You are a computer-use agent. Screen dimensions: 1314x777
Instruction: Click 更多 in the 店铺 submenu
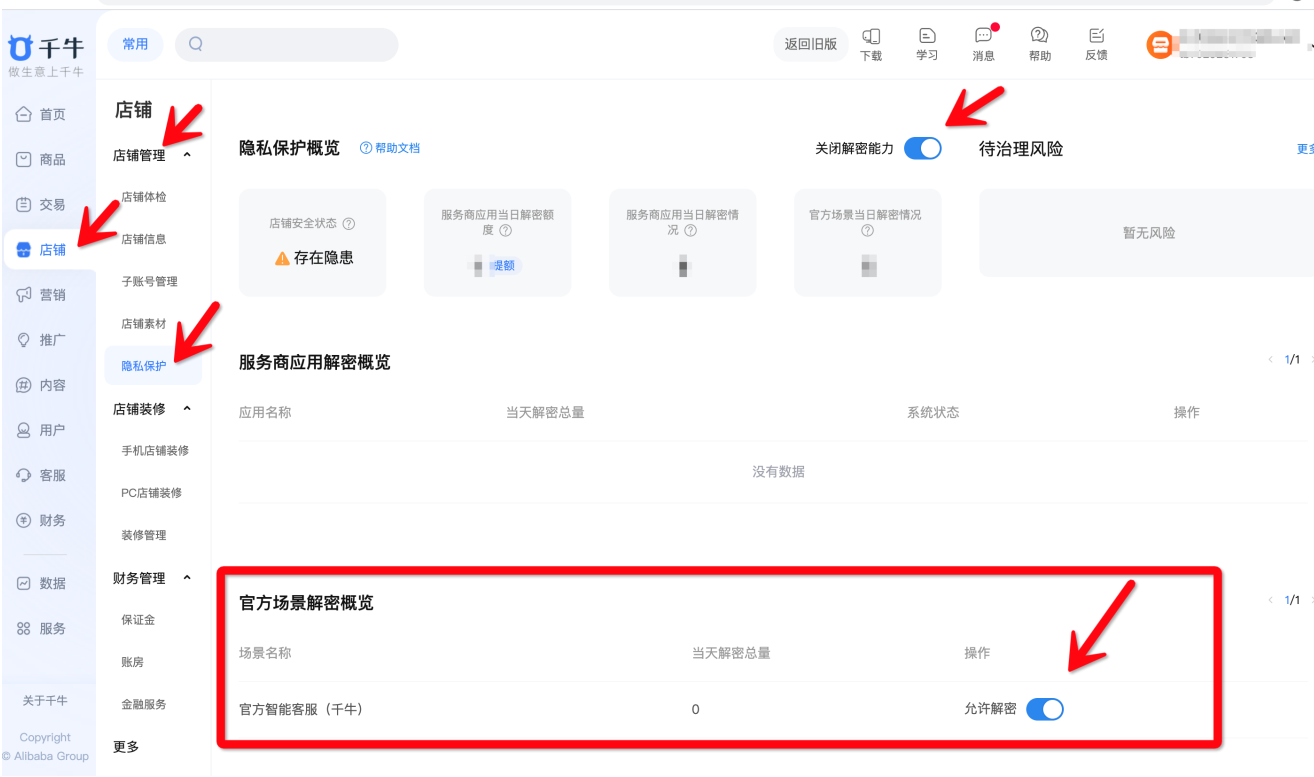(126, 747)
